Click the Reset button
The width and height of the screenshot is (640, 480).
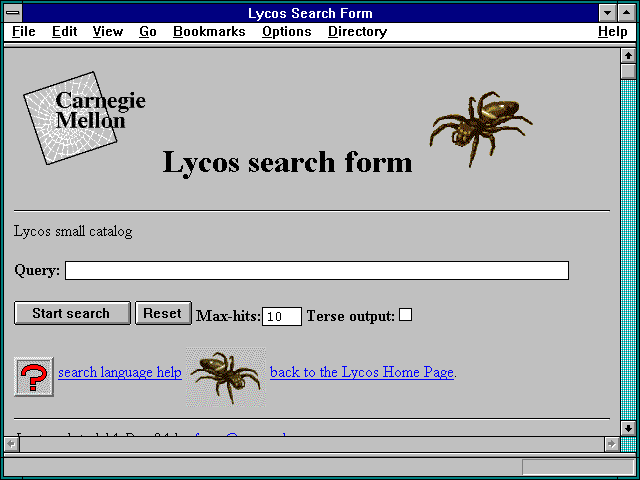click(x=163, y=313)
